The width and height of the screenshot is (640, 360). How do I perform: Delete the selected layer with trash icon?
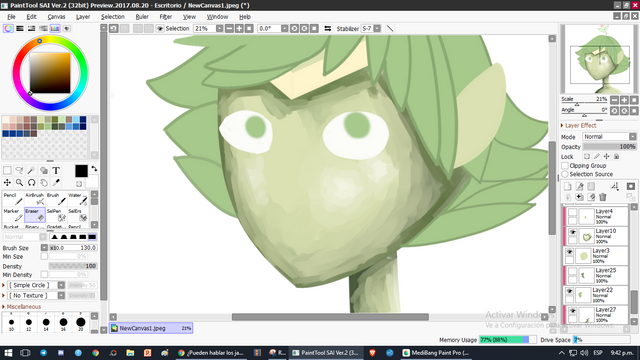pos(602,197)
